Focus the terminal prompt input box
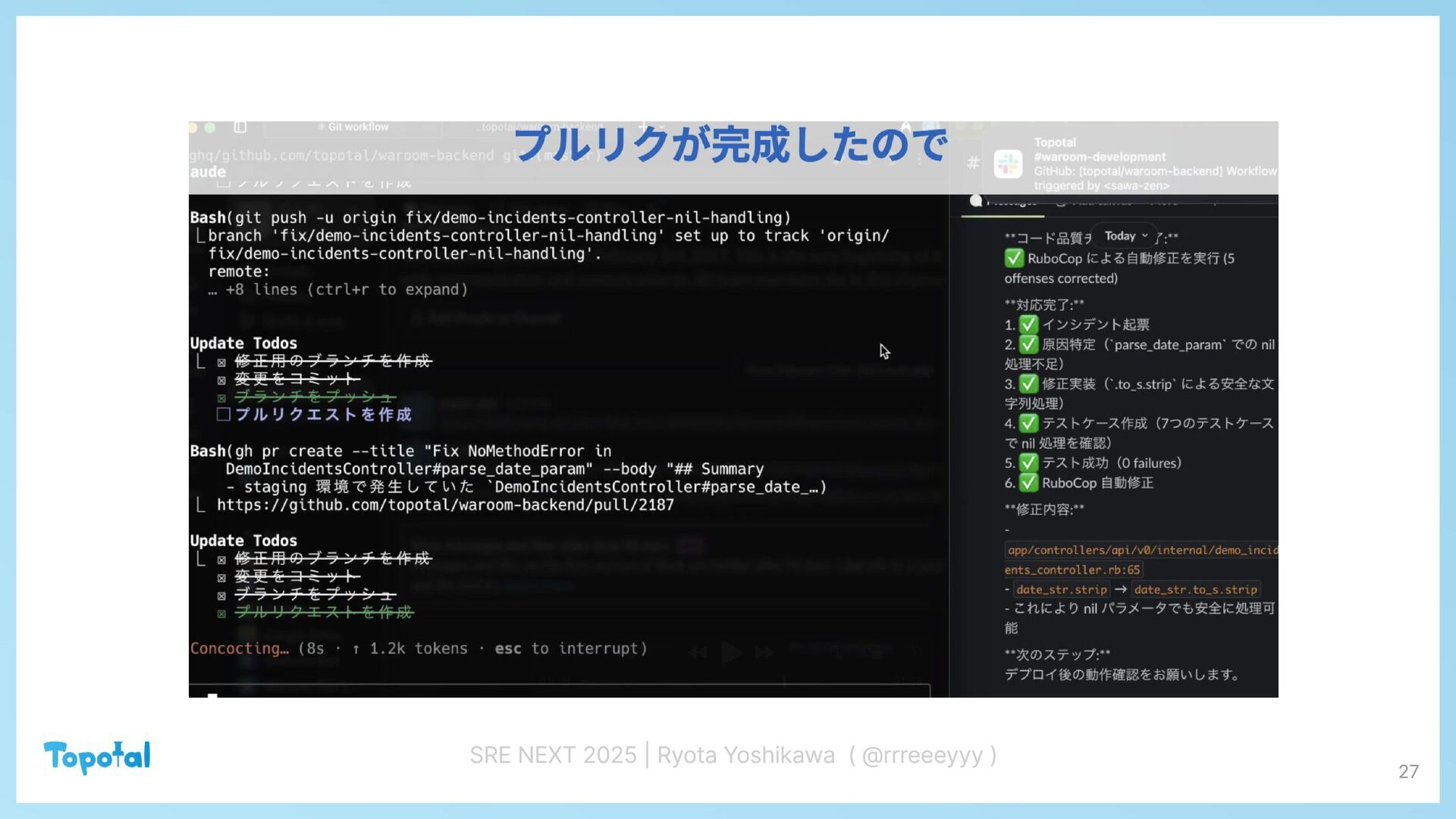Image resolution: width=1456 pixels, height=819 pixels. [x=560, y=691]
